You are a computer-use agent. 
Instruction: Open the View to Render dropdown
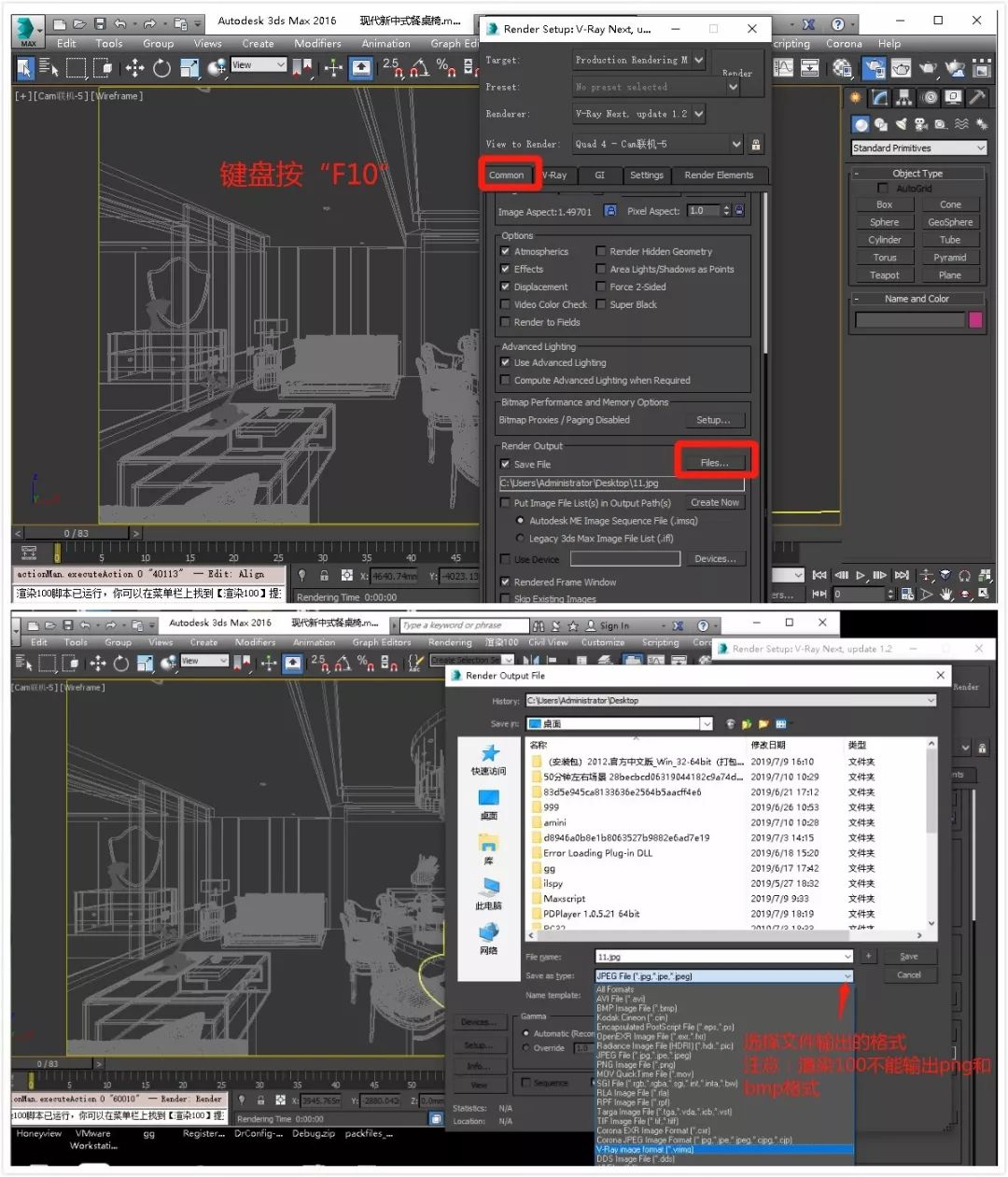(658, 143)
